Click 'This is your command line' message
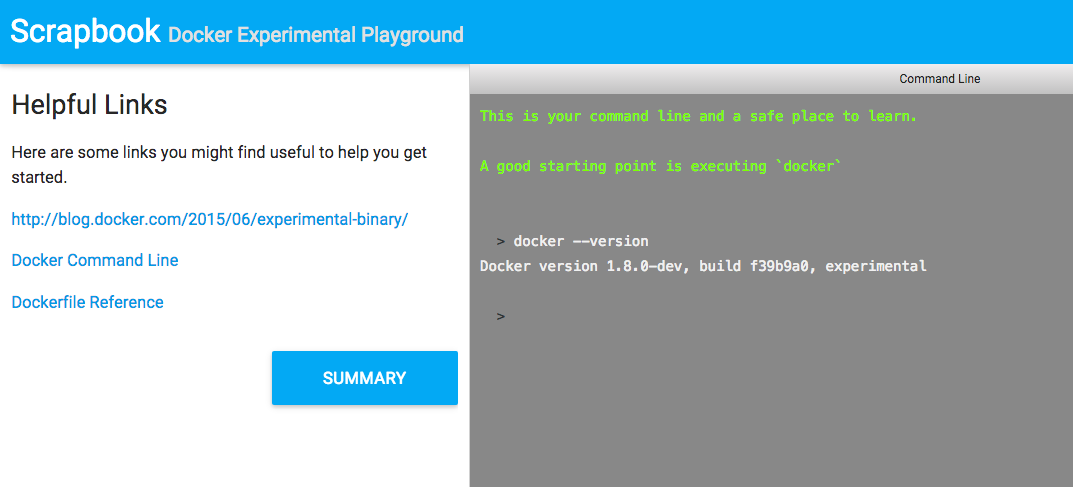The width and height of the screenshot is (1073, 487). coord(699,116)
